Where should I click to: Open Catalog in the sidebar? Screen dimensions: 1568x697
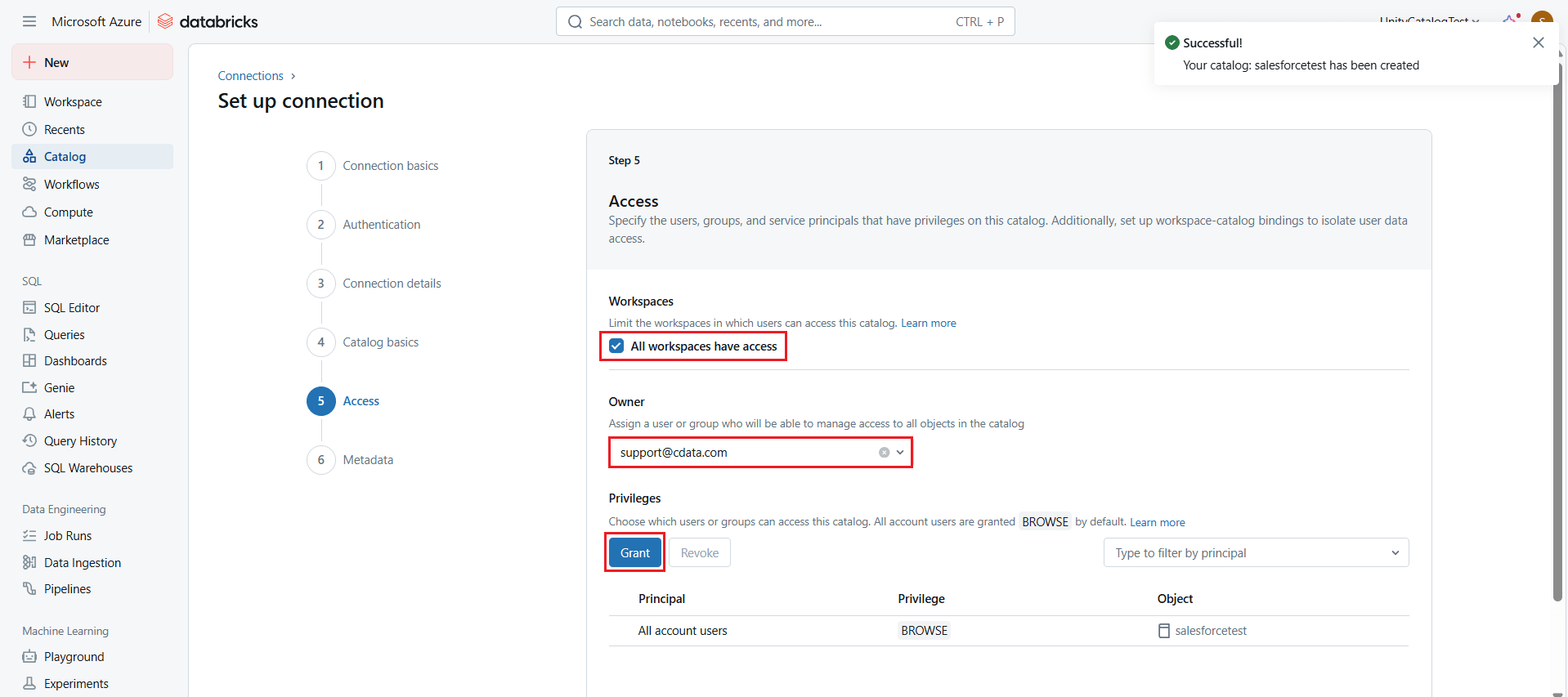click(92, 157)
